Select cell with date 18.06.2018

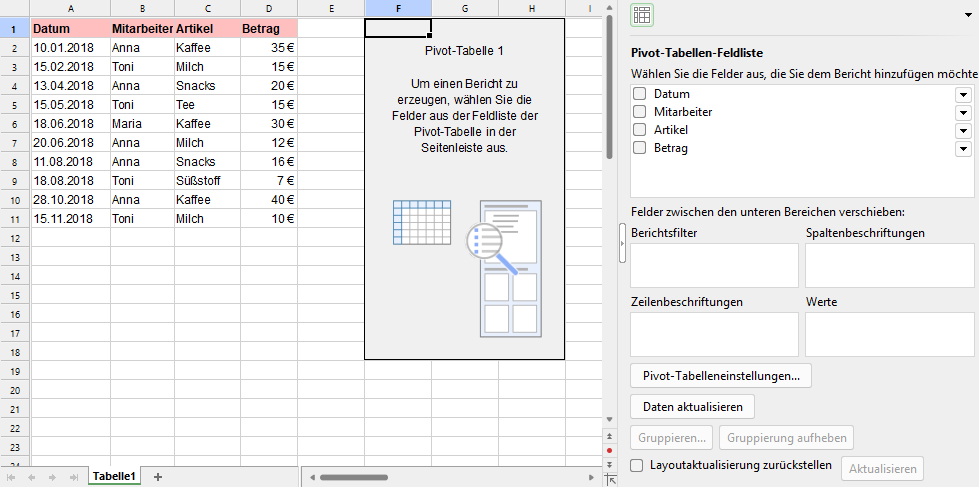(71, 124)
